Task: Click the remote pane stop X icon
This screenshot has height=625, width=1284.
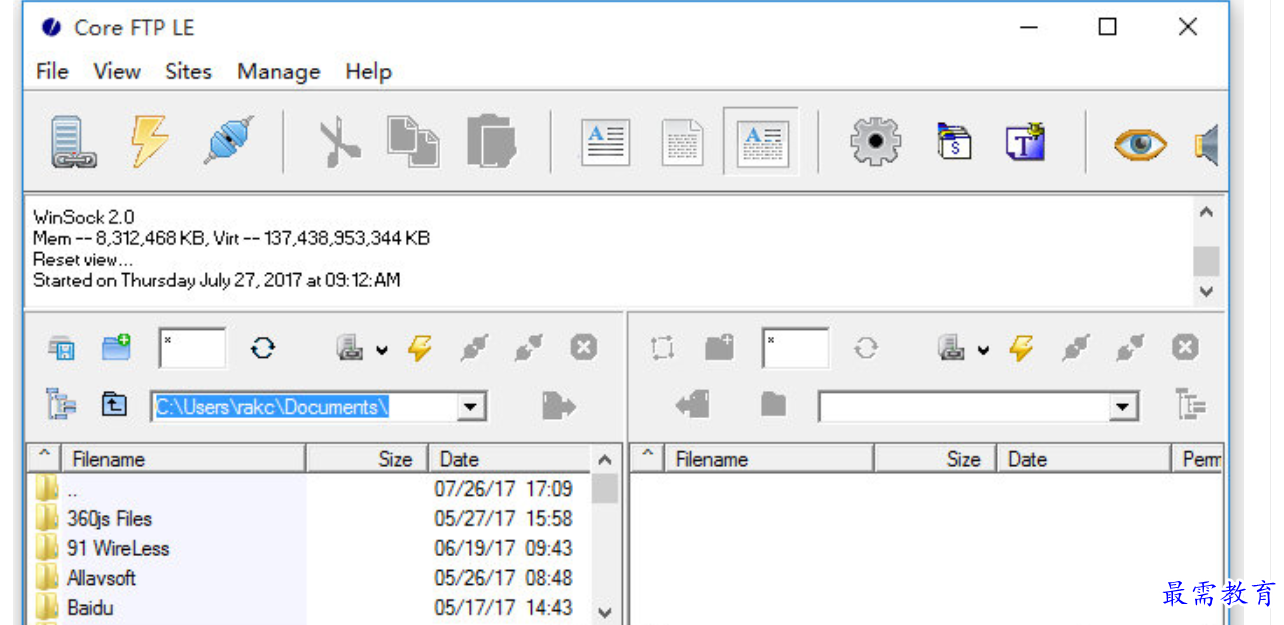Action: click(x=1185, y=347)
